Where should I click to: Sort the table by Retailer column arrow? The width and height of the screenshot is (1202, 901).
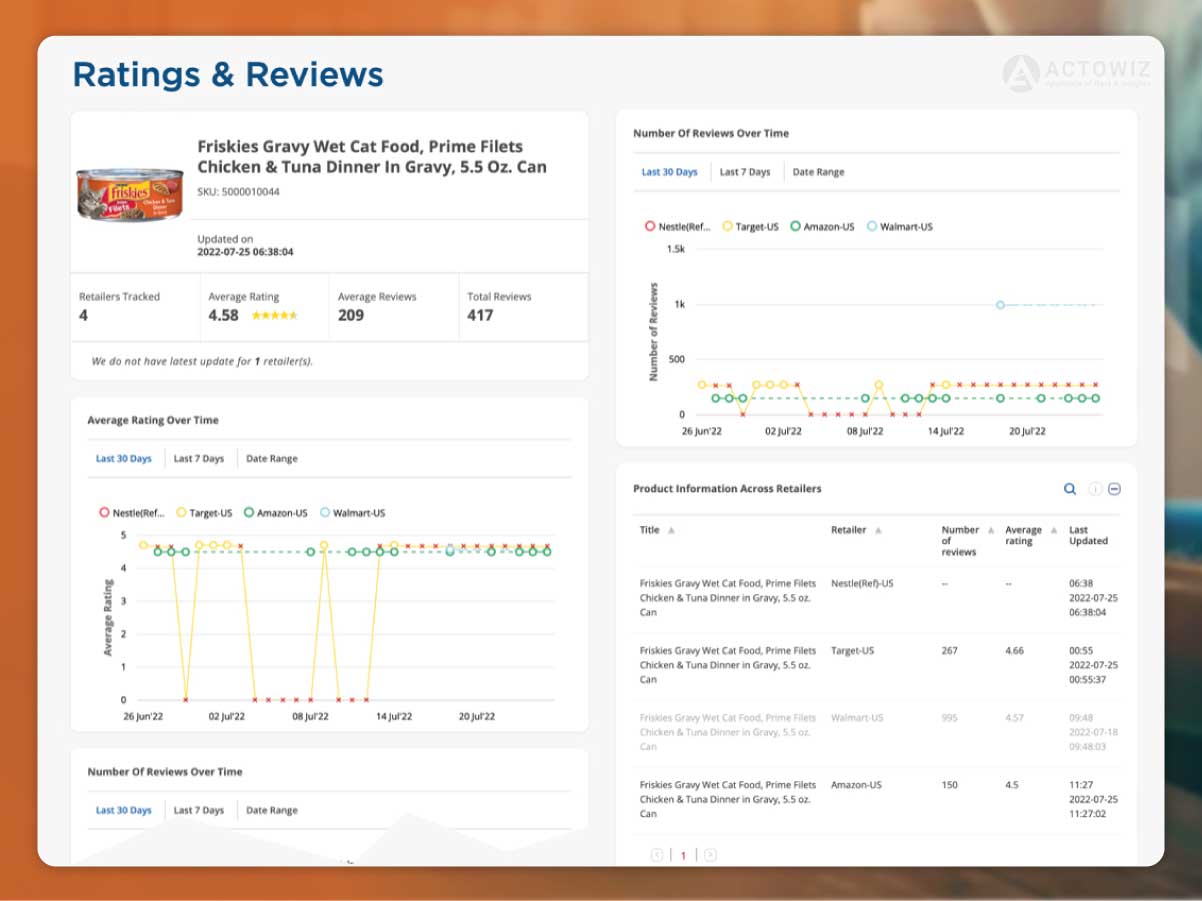click(878, 530)
